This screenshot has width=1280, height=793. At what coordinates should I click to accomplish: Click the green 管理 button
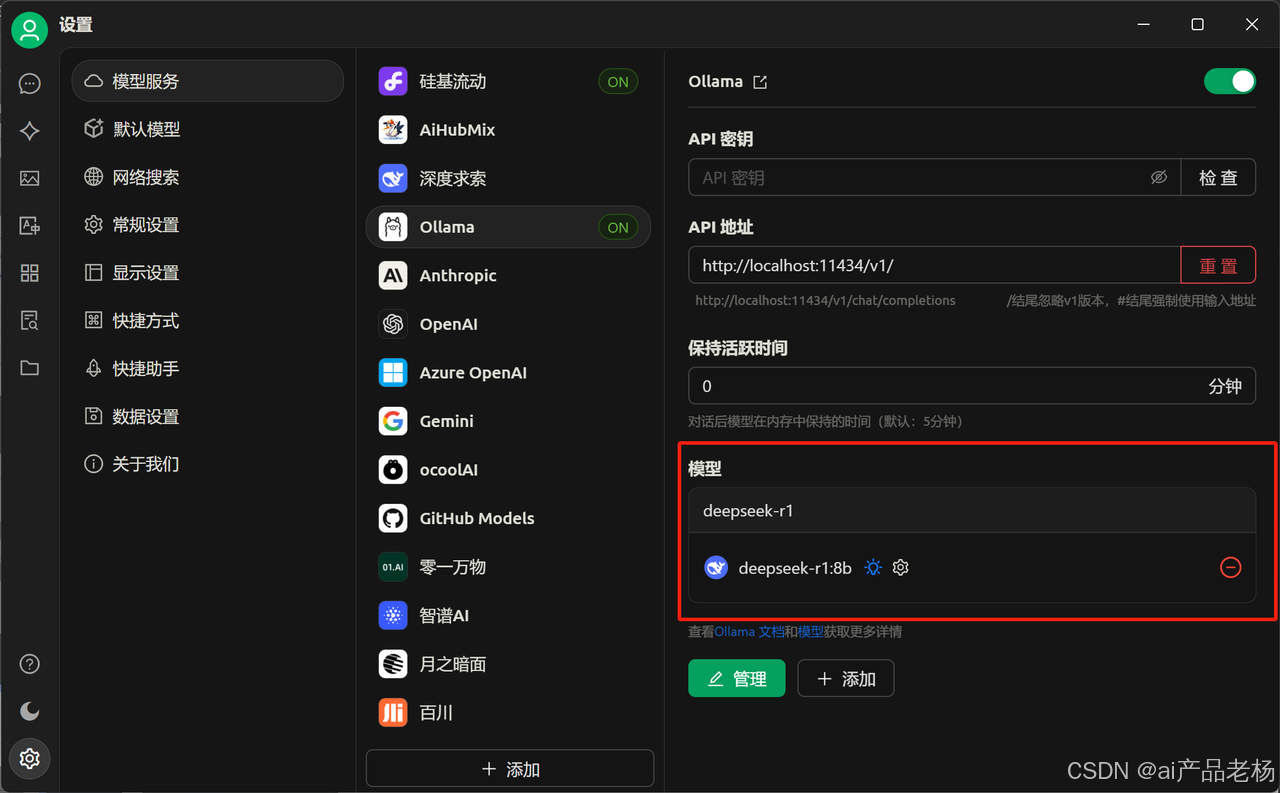tap(737, 678)
